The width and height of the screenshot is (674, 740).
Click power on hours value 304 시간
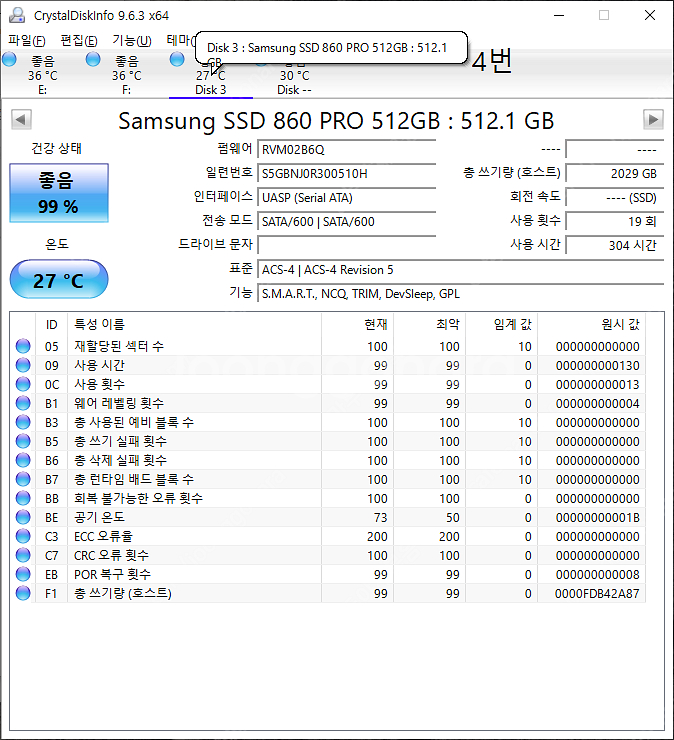click(615, 245)
